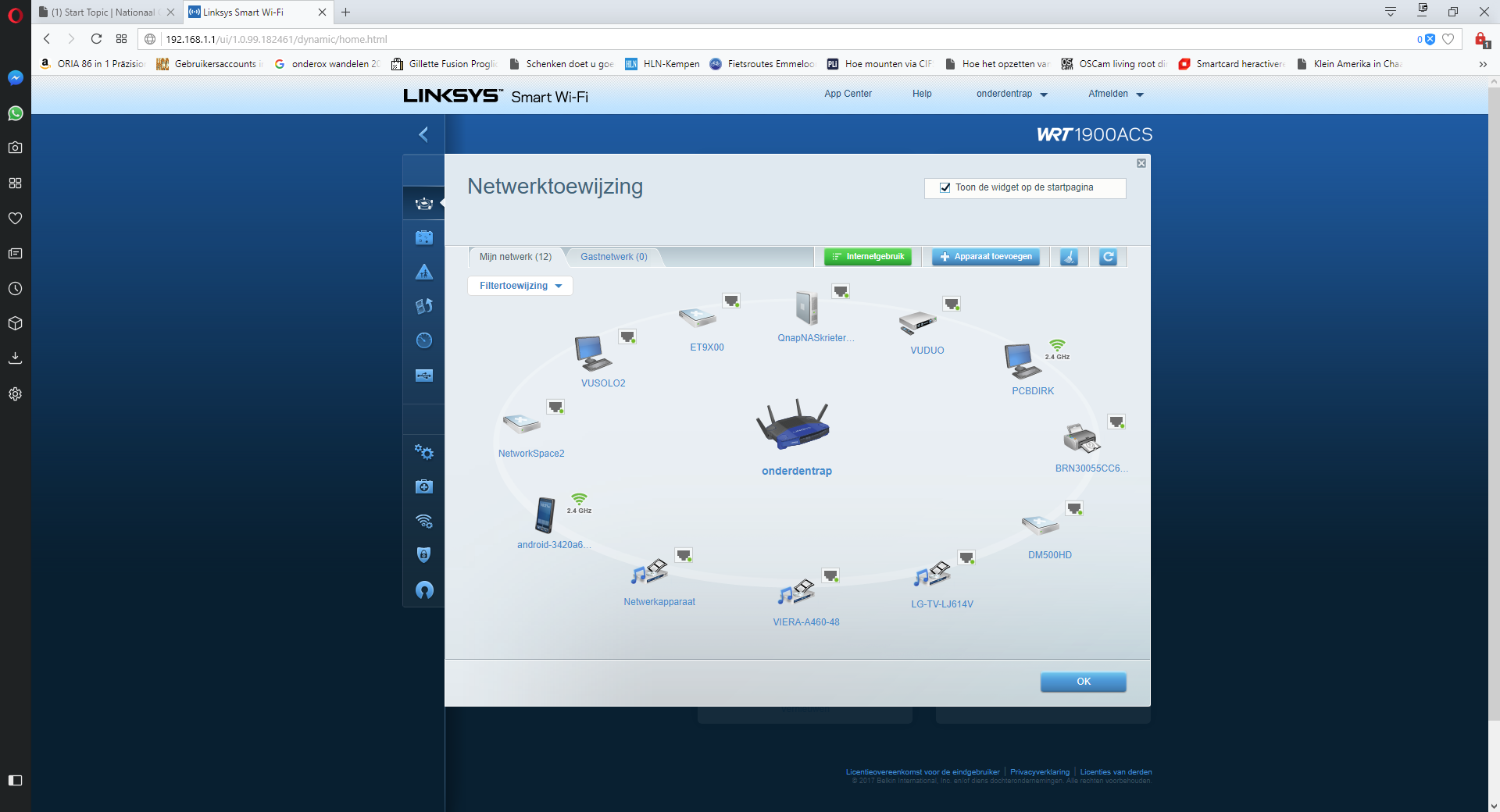The width and height of the screenshot is (1500, 812).
Task: Open the External Storage USB icon
Action: click(424, 376)
